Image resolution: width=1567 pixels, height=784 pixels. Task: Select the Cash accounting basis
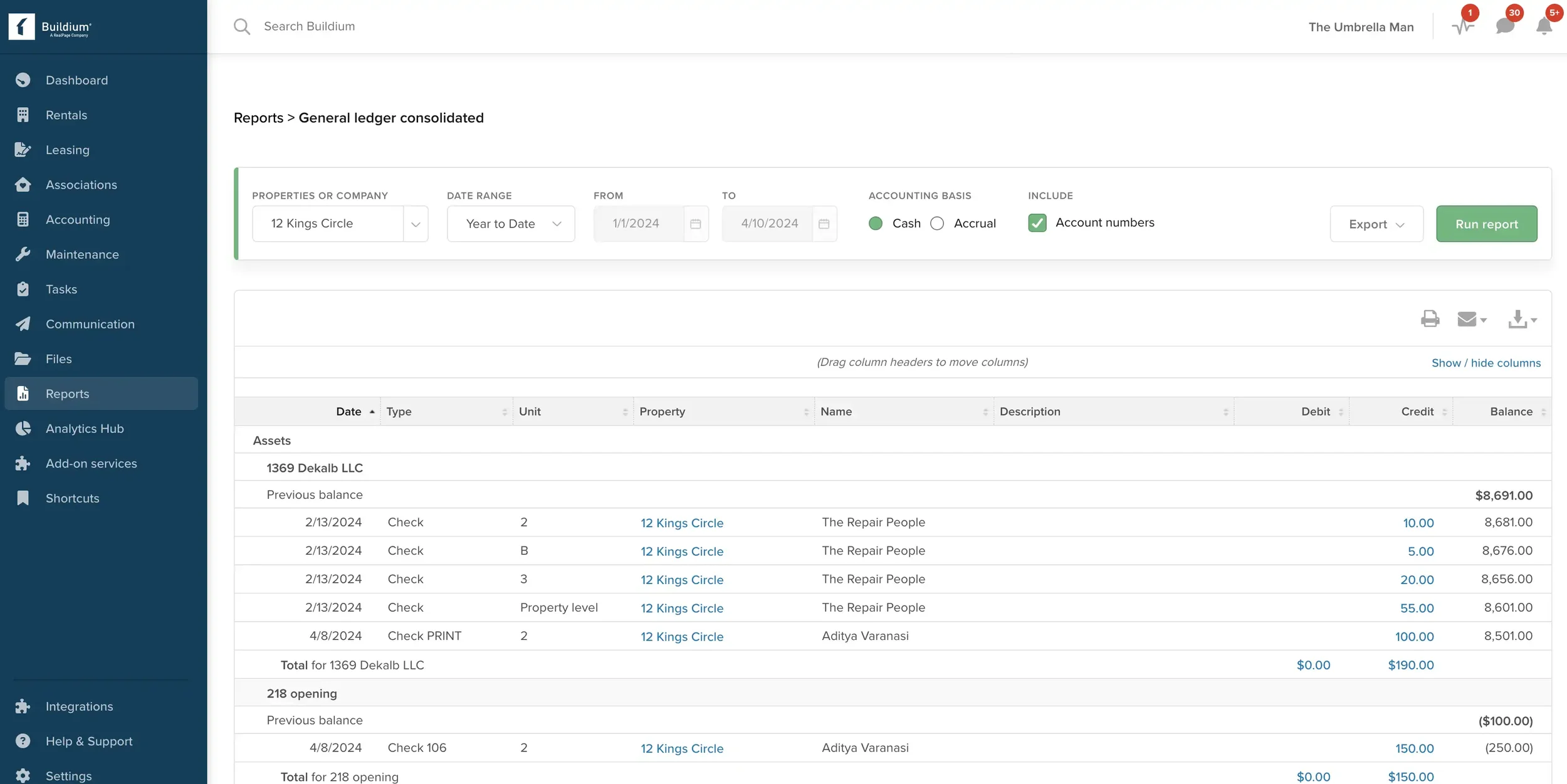(875, 223)
